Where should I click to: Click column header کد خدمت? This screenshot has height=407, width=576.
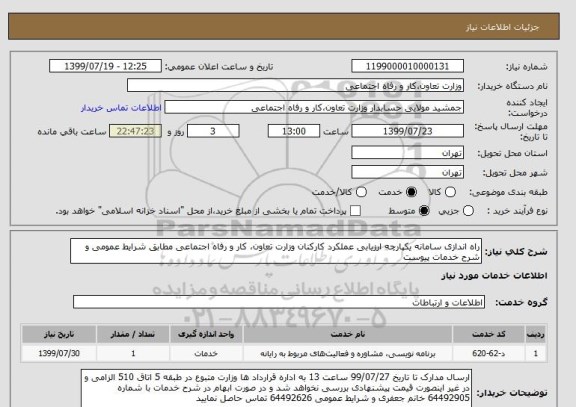[489, 334]
